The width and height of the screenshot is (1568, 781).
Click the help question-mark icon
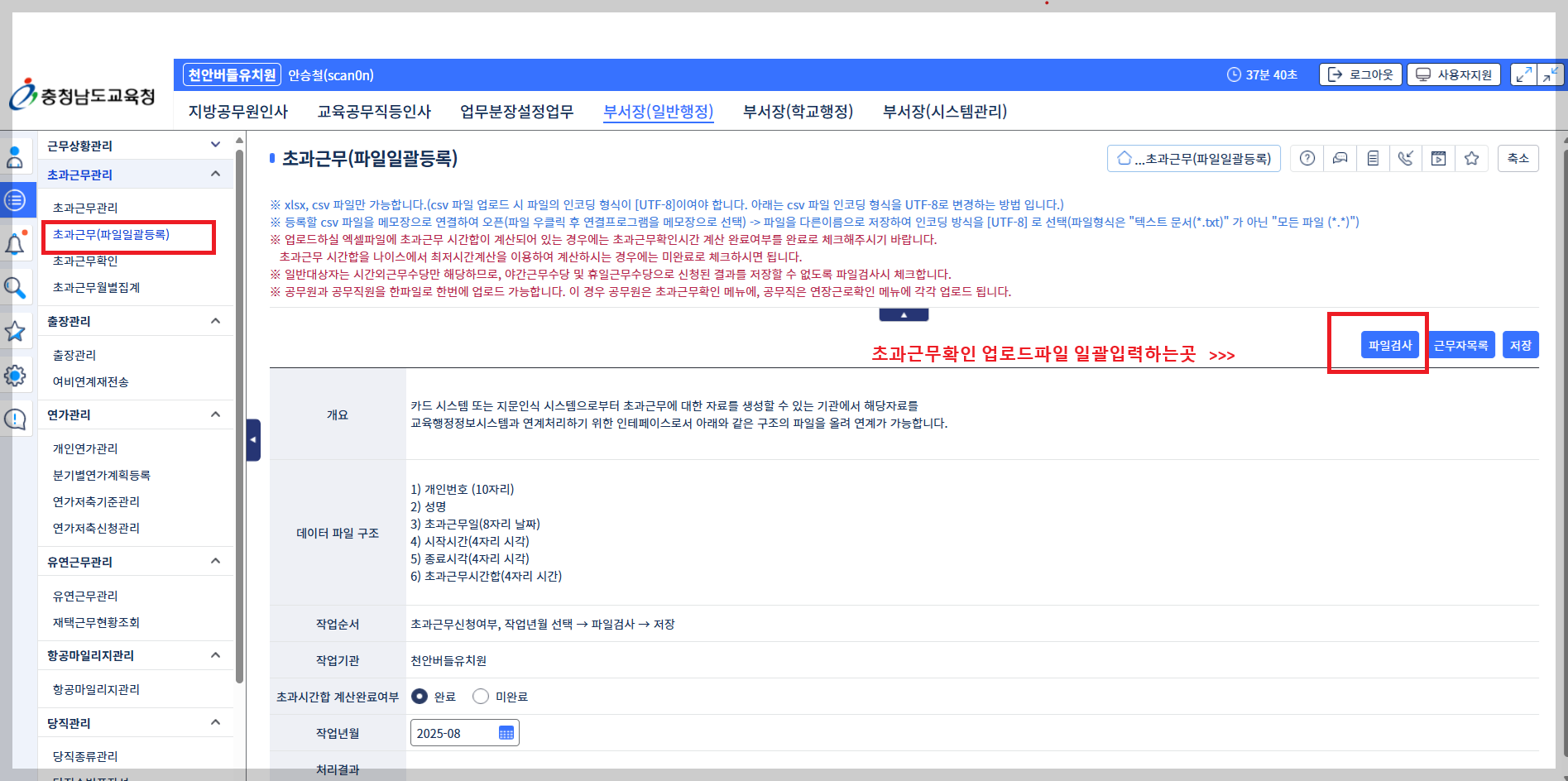(1307, 158)
